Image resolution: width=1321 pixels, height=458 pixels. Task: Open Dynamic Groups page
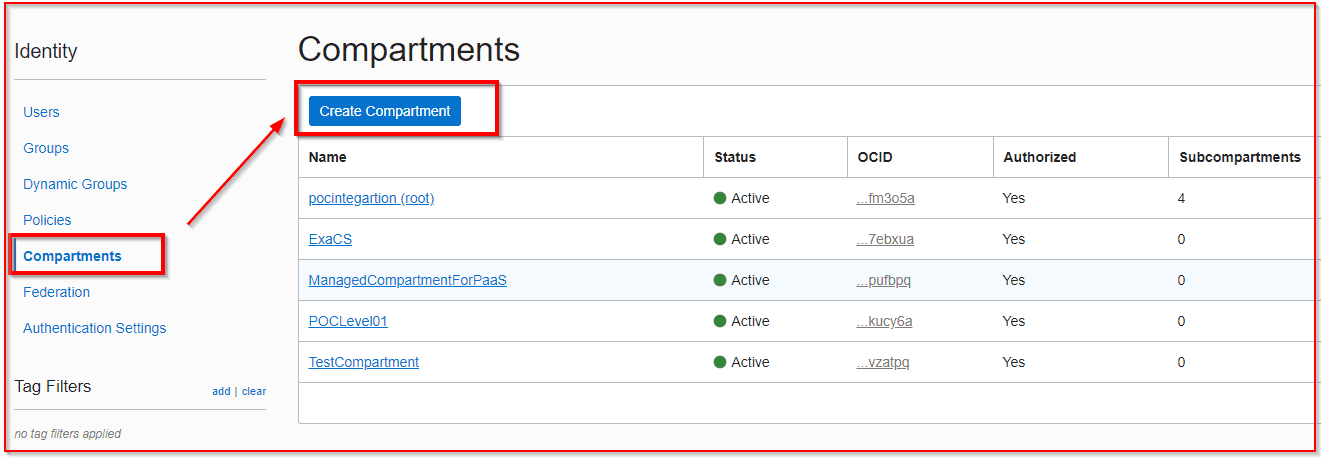click(75, 184)
